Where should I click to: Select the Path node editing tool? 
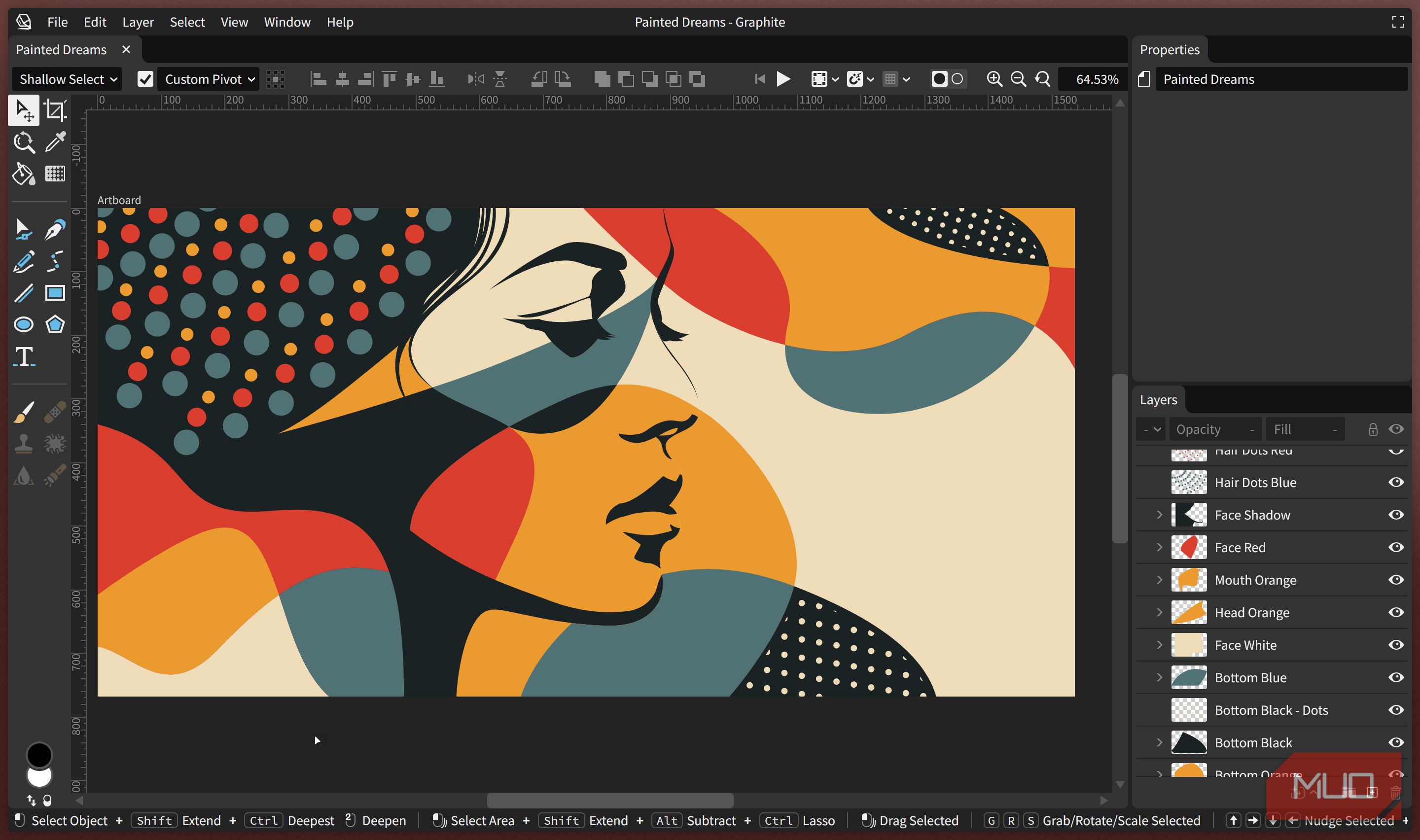click(x=23, y=229)
